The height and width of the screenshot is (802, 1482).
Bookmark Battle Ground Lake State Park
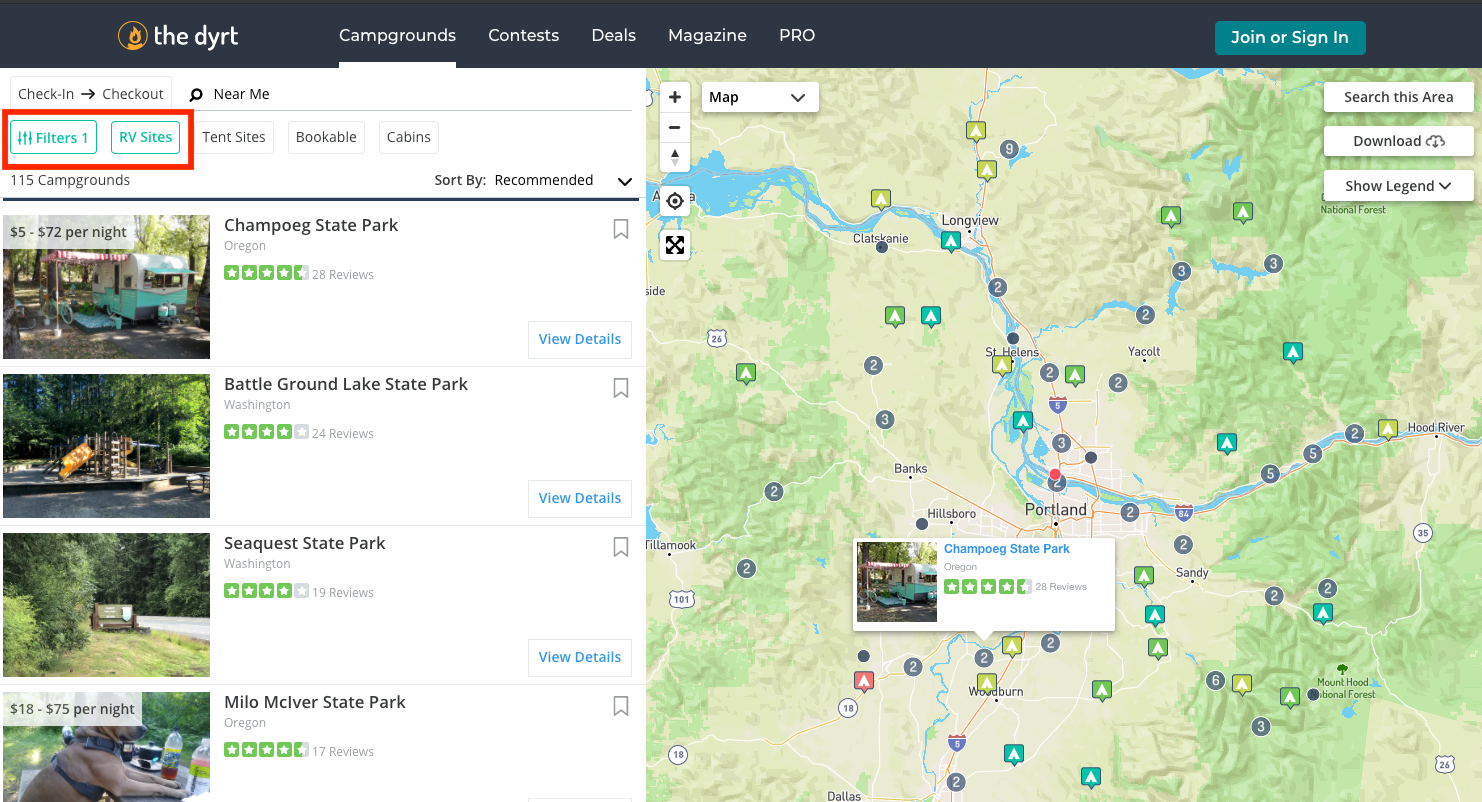click(x=621, y=388)
